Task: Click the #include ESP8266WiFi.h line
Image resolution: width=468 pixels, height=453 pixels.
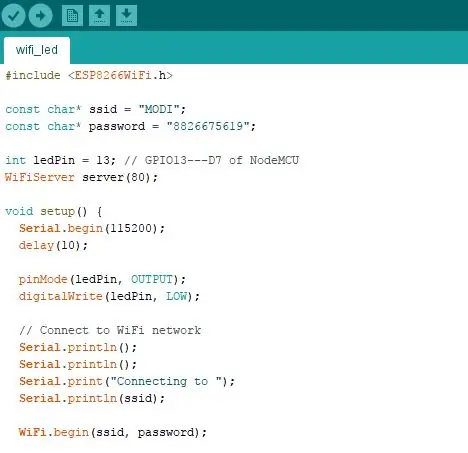Action: [x=89, y=75]
